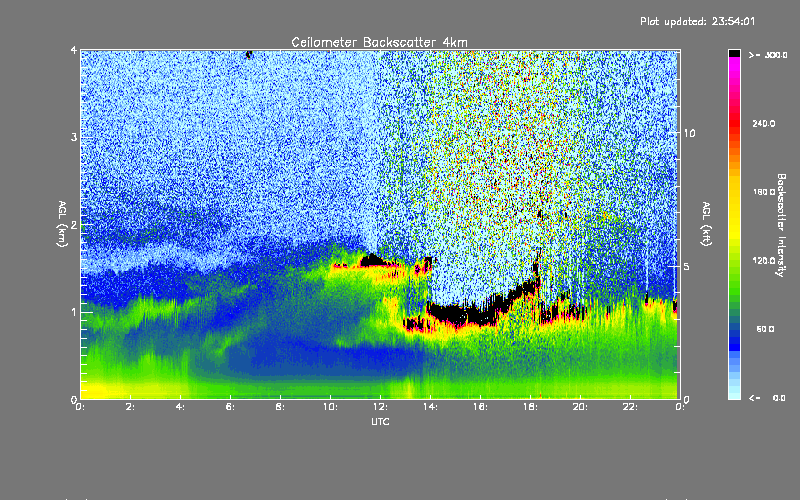Image resolution: width=800 pixels, height=500 pixels.
Task: Click the '10:' UTC hour tick label
Action: click(330, 407)
